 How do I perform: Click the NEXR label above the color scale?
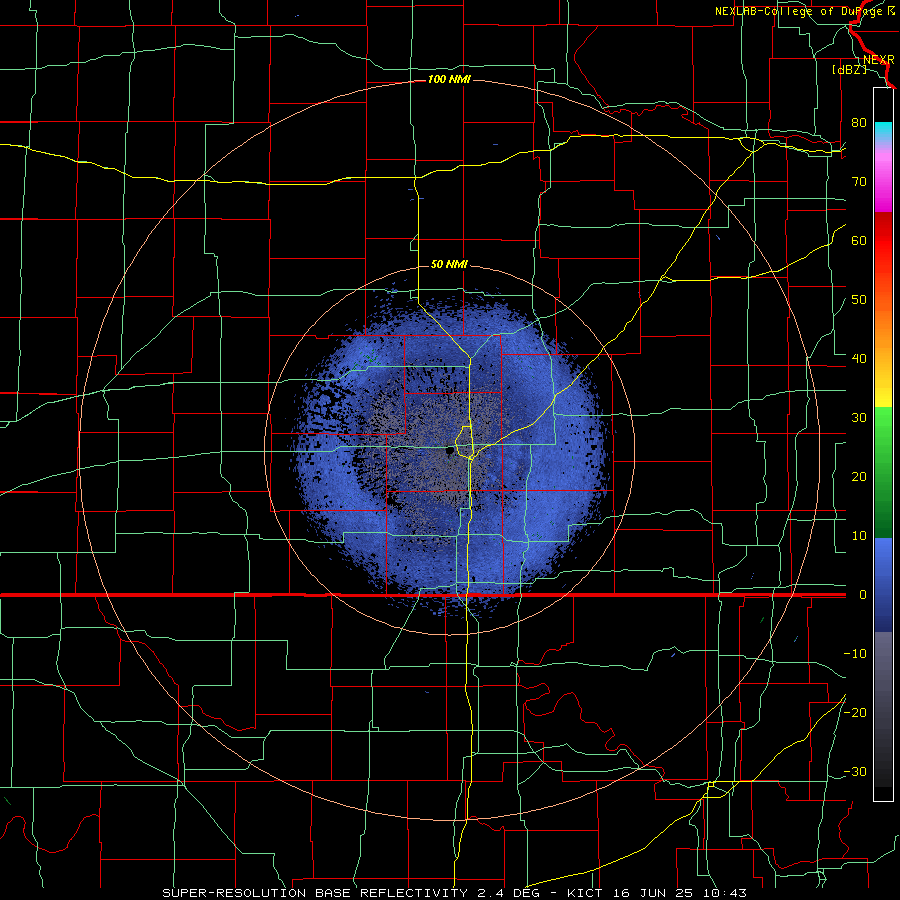(x=879, y=60)
